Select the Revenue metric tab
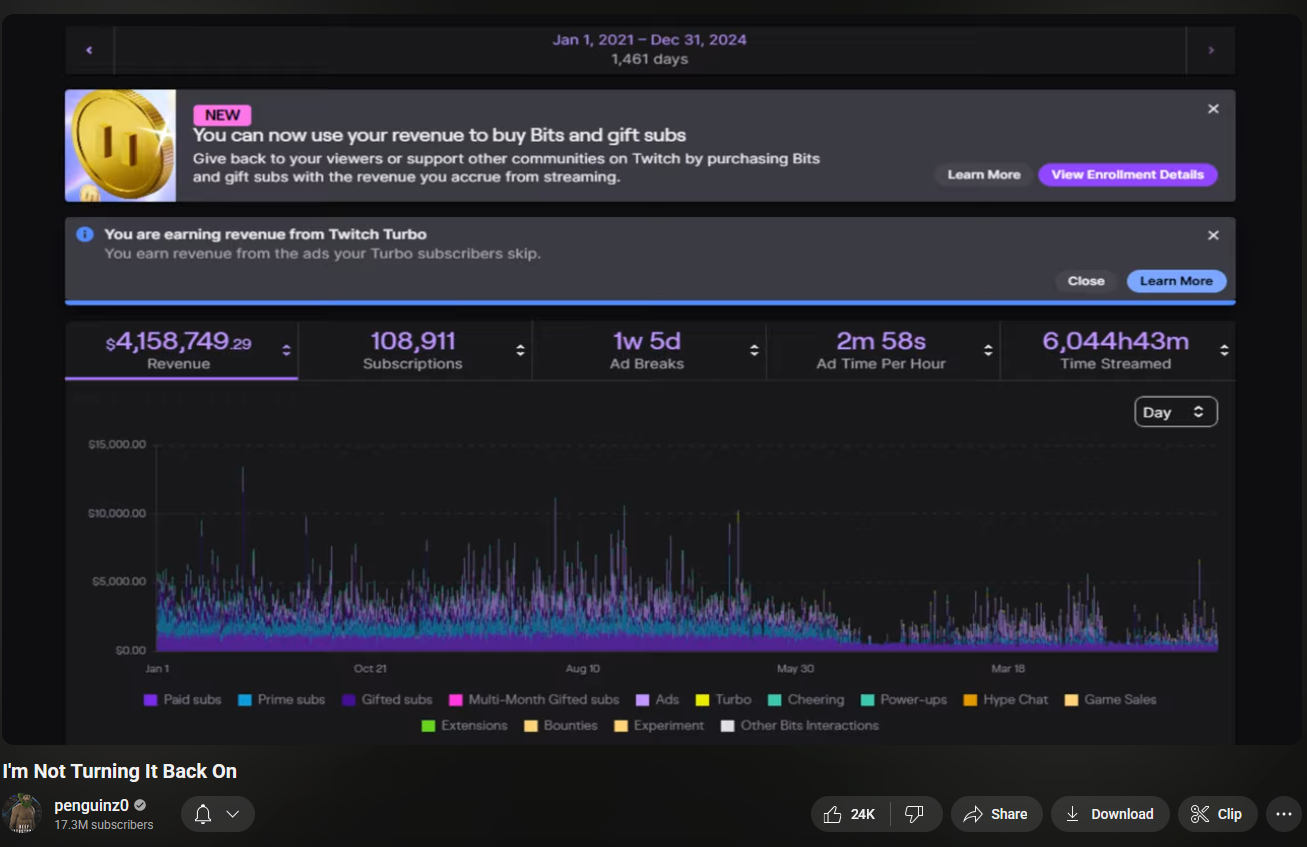Image resolution: width=1307 pixels, height=847 pixels. [x=180, y=350]
